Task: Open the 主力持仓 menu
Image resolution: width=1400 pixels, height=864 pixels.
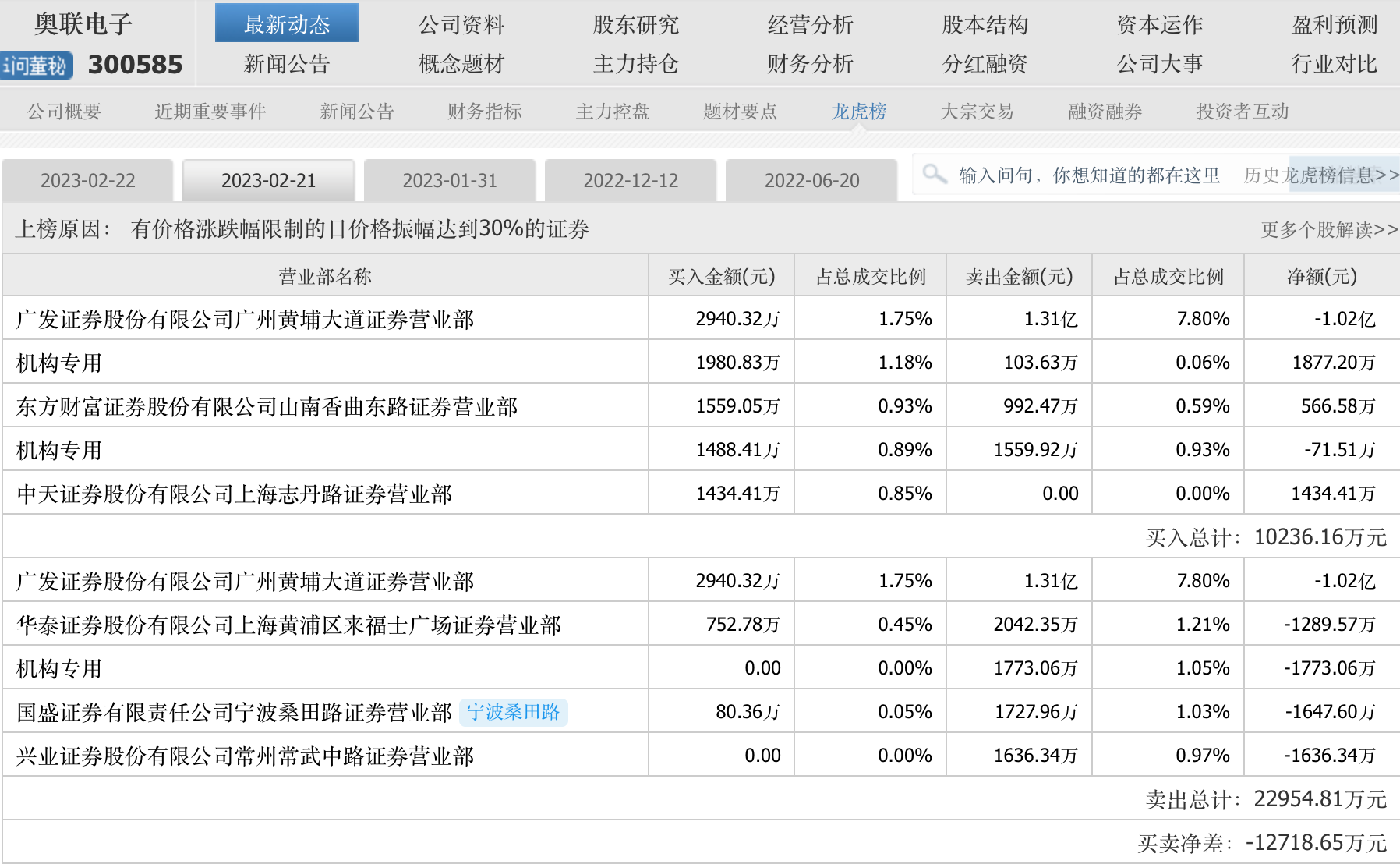Action: point(636,64)
